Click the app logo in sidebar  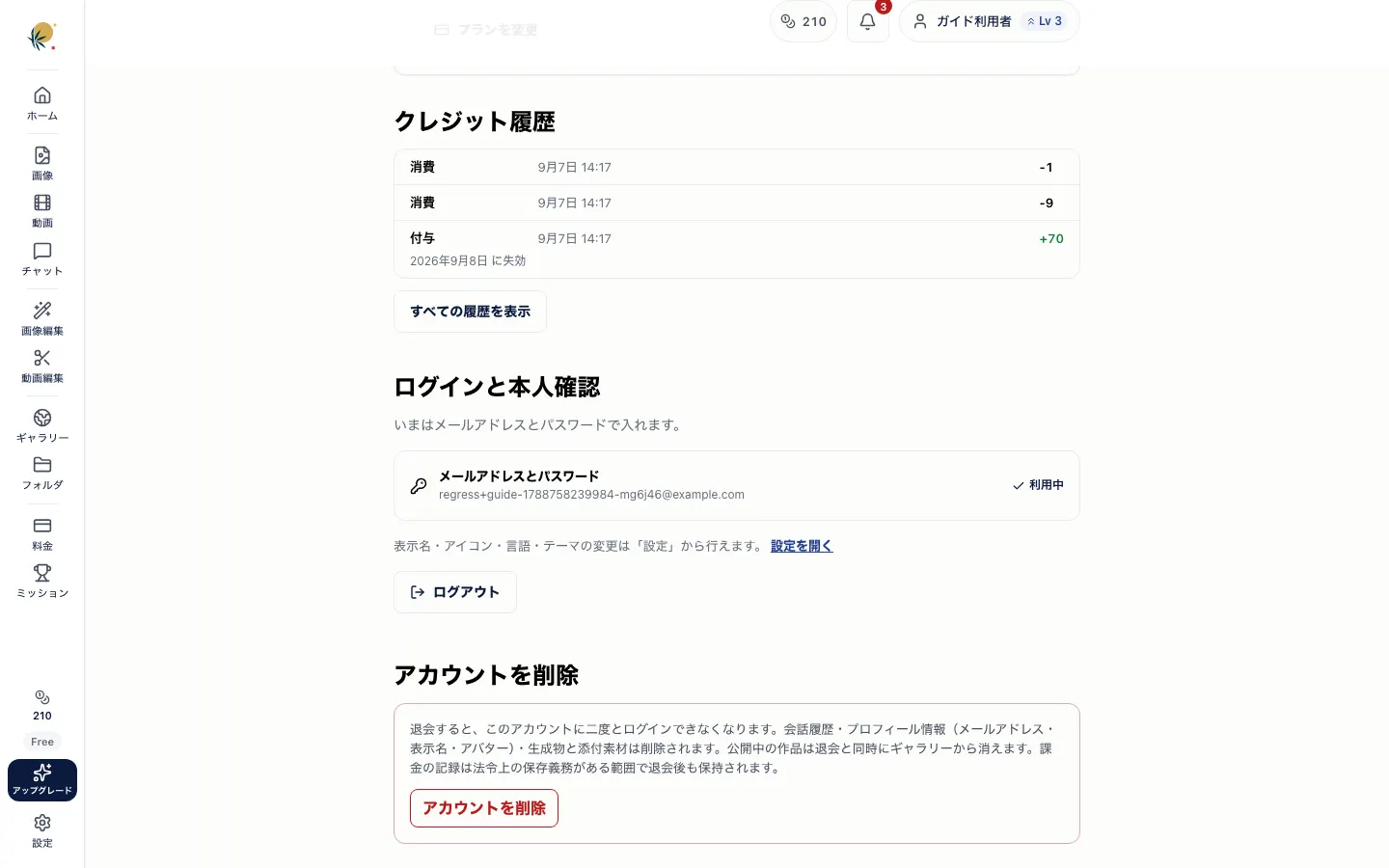coord(41,37)
